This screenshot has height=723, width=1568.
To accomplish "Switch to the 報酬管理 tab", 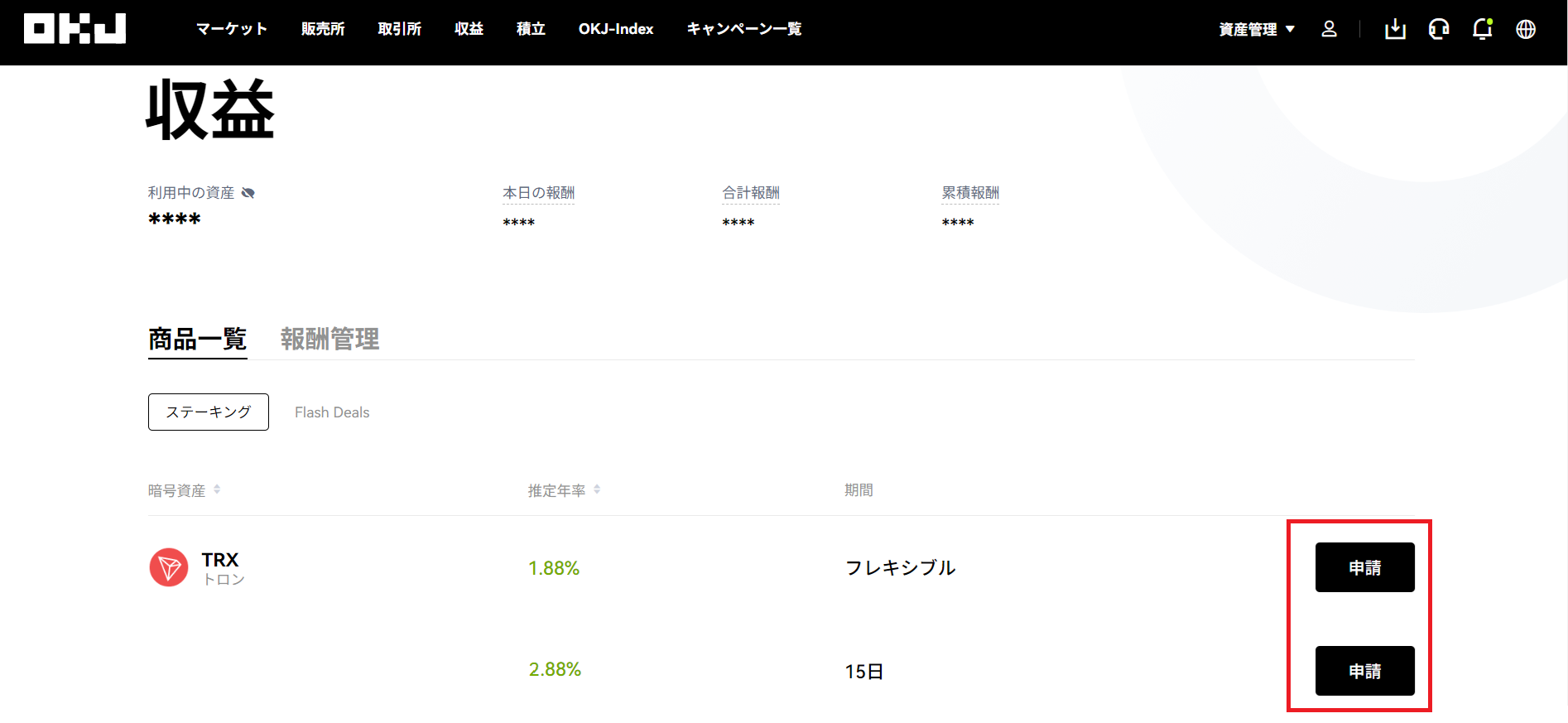I will coord(329,339).
